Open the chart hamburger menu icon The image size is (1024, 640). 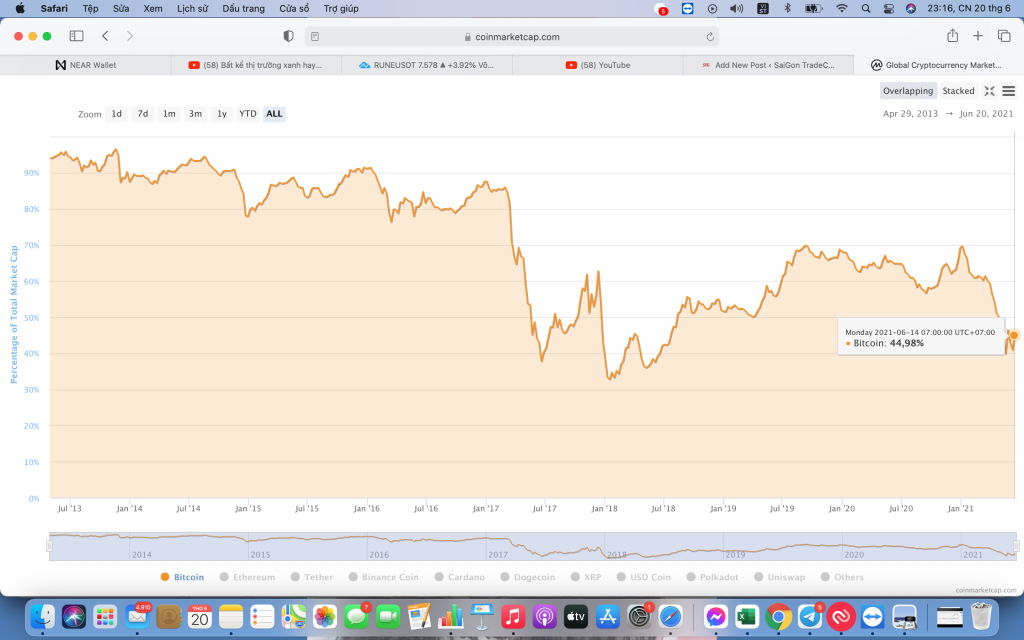(x=1009, y=91)
